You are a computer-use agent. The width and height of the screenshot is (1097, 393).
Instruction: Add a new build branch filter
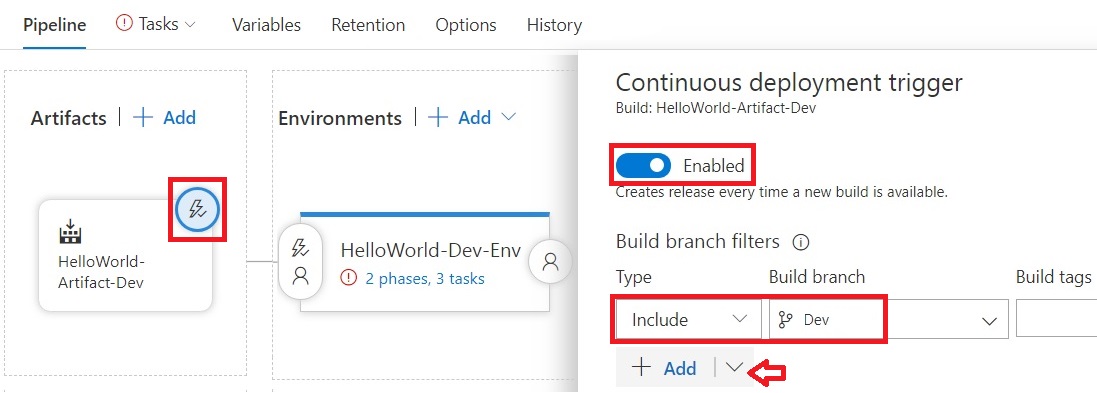[x=665, y=368]
